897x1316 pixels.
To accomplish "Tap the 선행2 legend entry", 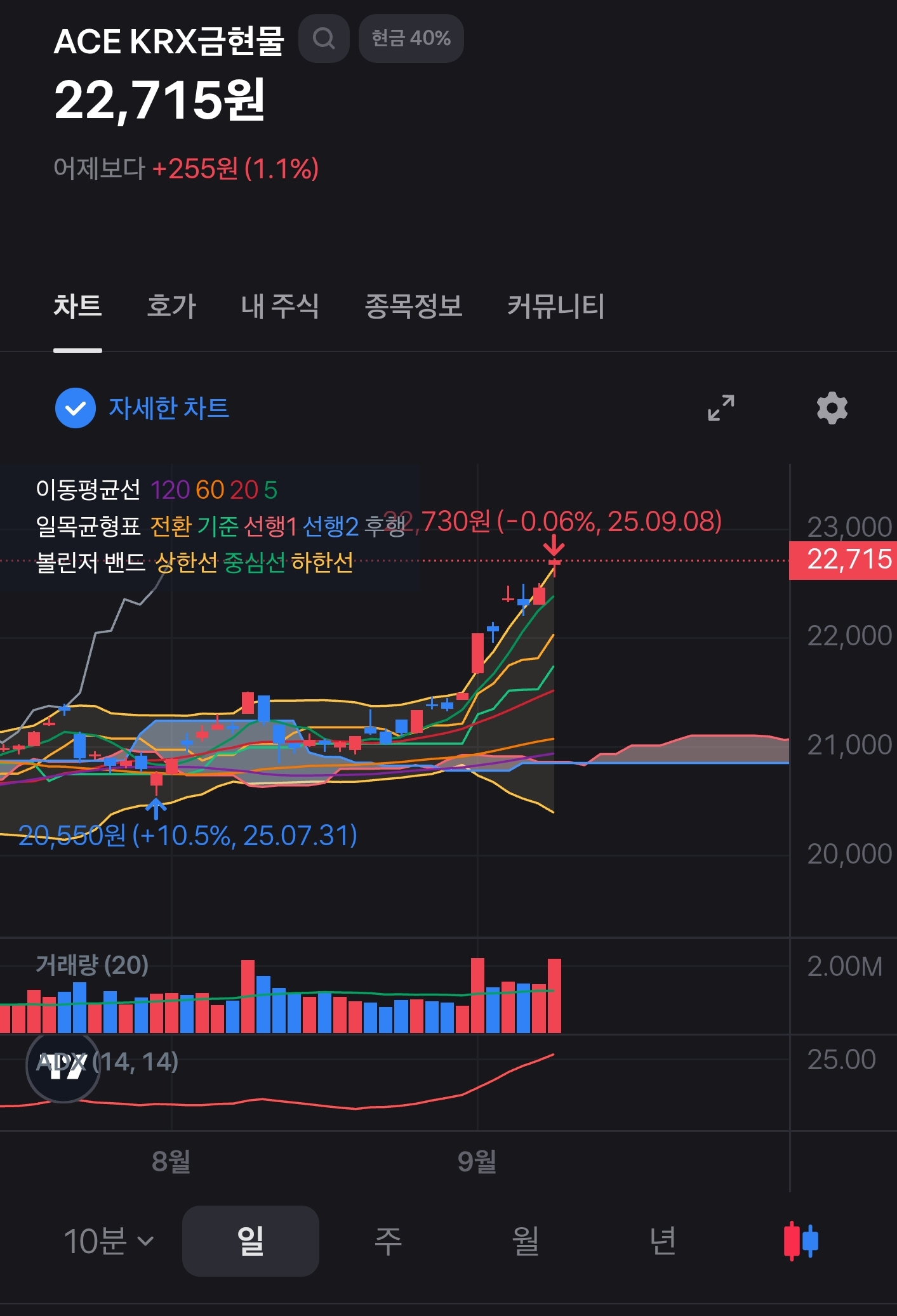I will pyautogui.click(x=331, y=526).
